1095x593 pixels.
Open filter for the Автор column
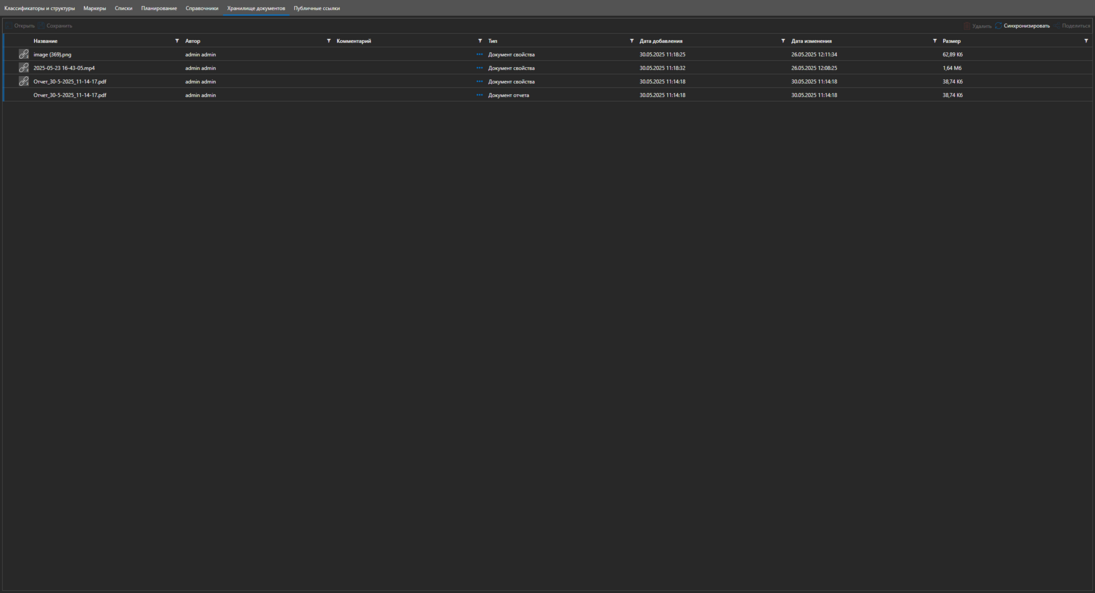click(328, 41)
